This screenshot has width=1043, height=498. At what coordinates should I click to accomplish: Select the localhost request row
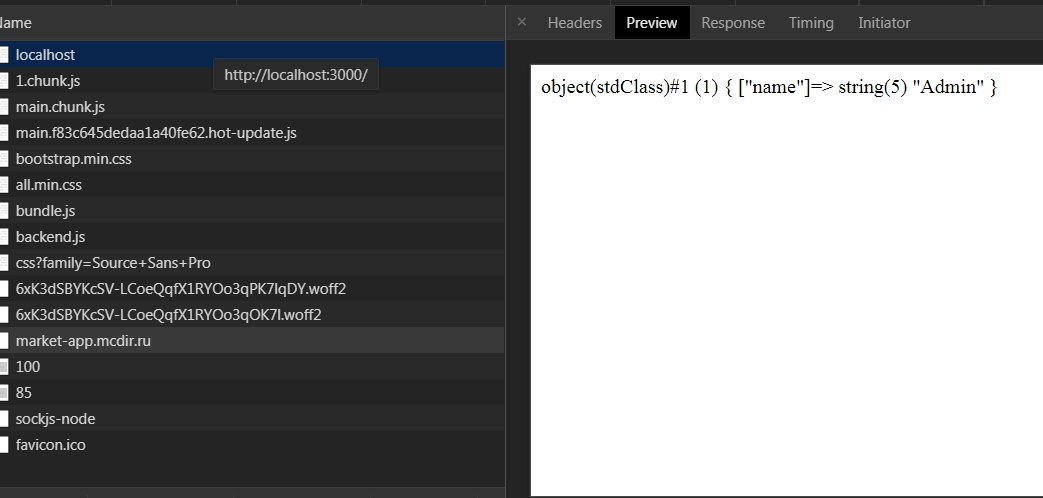tap(252, 55)
